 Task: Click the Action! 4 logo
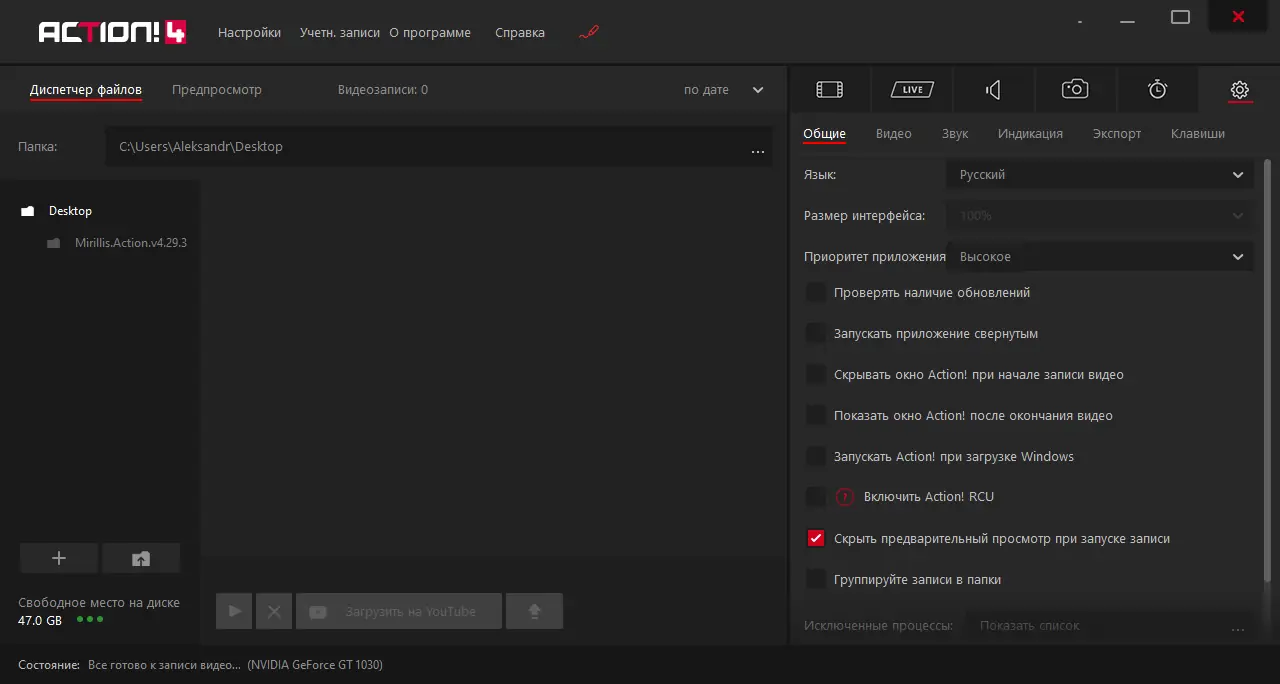(112, 32)
